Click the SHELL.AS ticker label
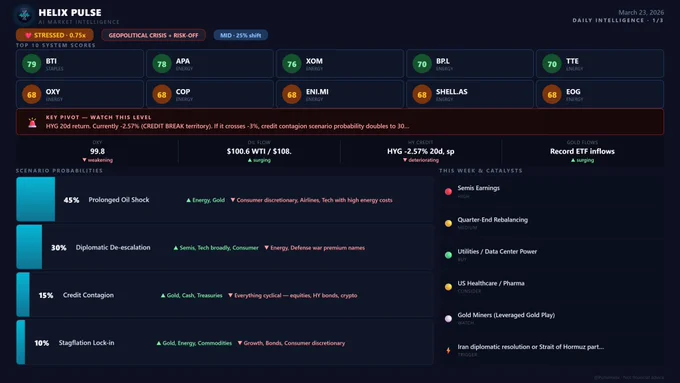This screenshot has height=383, width=680. 451,92
